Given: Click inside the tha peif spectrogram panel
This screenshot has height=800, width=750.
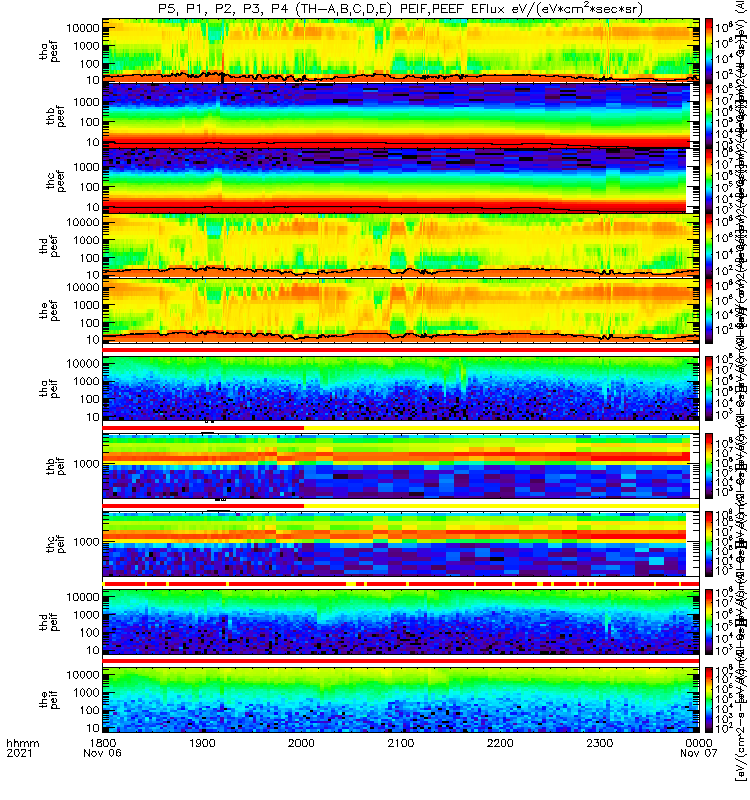Looking at the screenshot, I should point(401,388).
